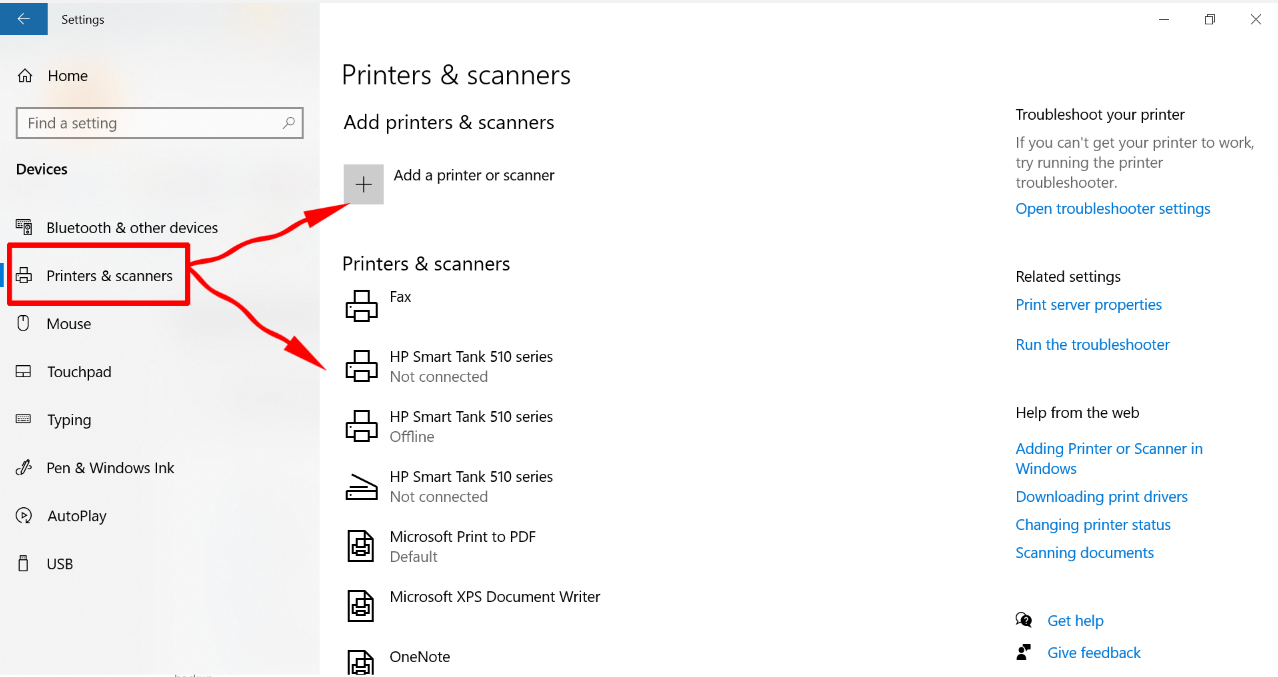Open Touchpad settings
This screenshot has width=1278, height=677.
(79, 372)
